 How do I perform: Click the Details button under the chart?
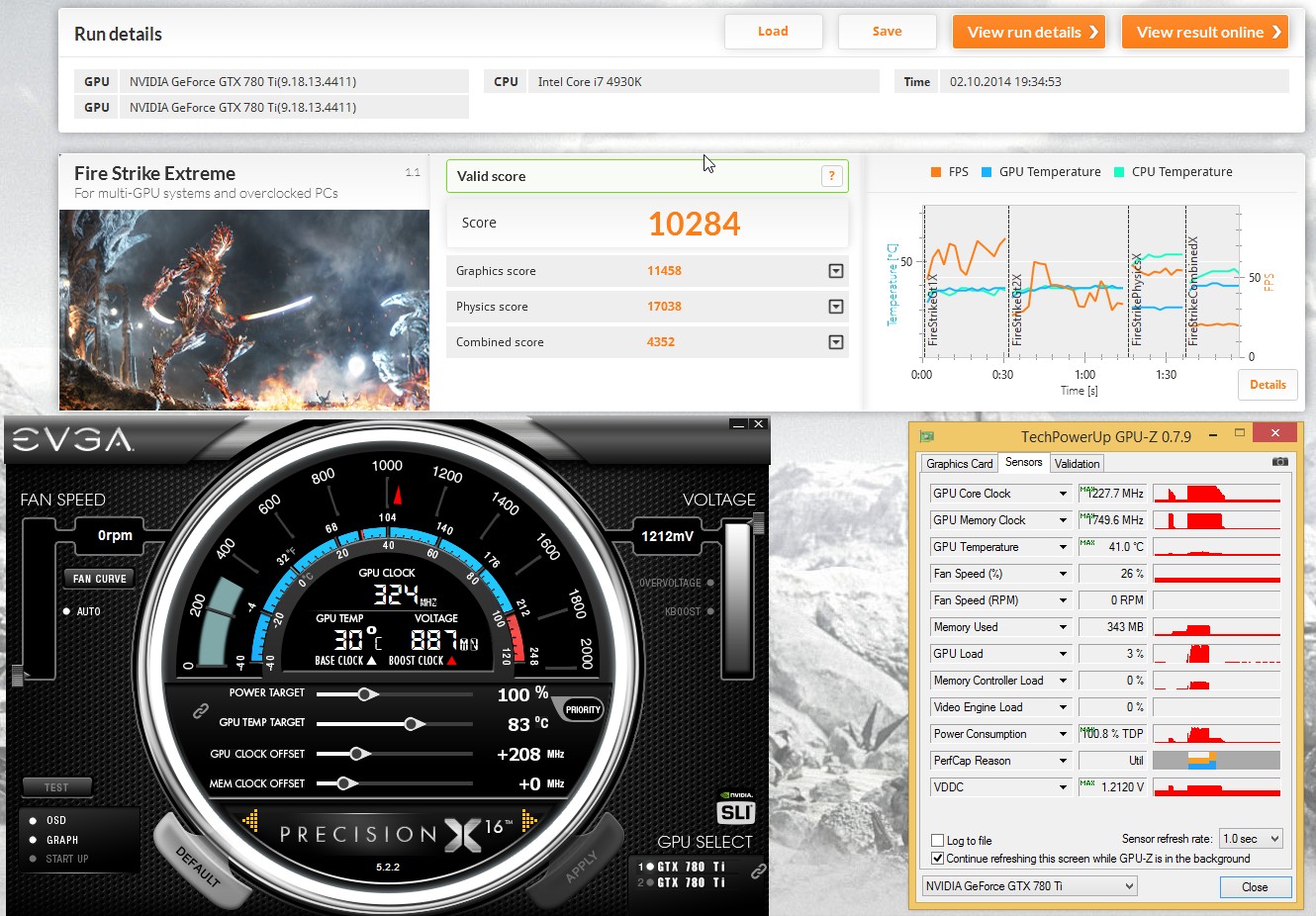point(1268,385)
